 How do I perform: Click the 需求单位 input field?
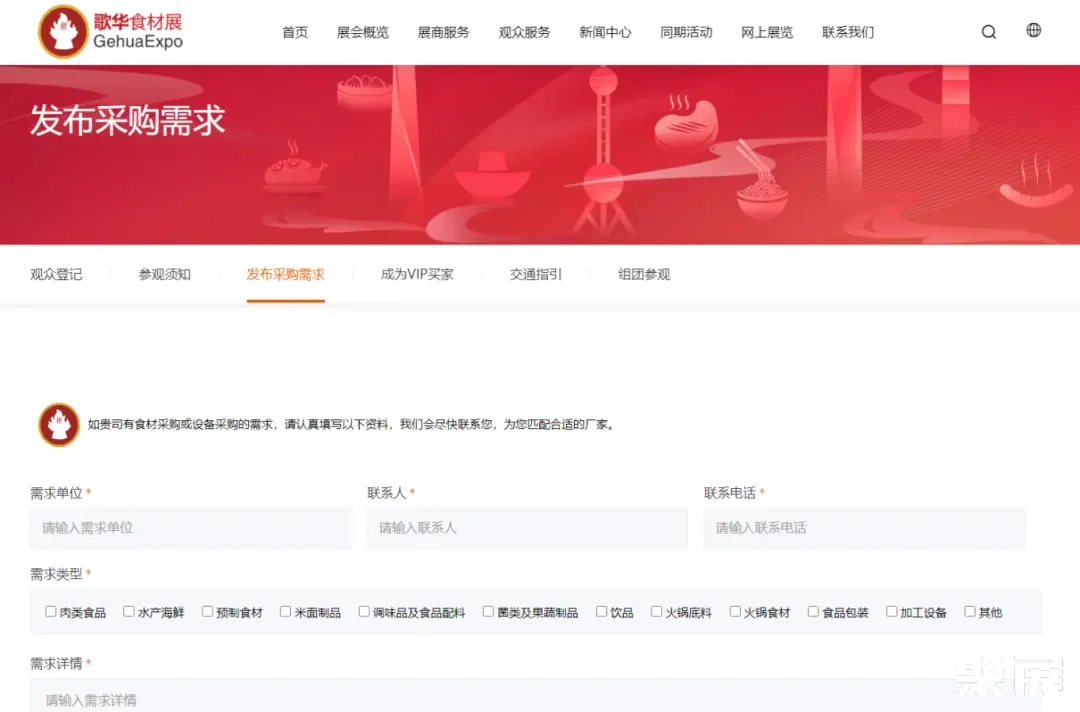point(190,528)
